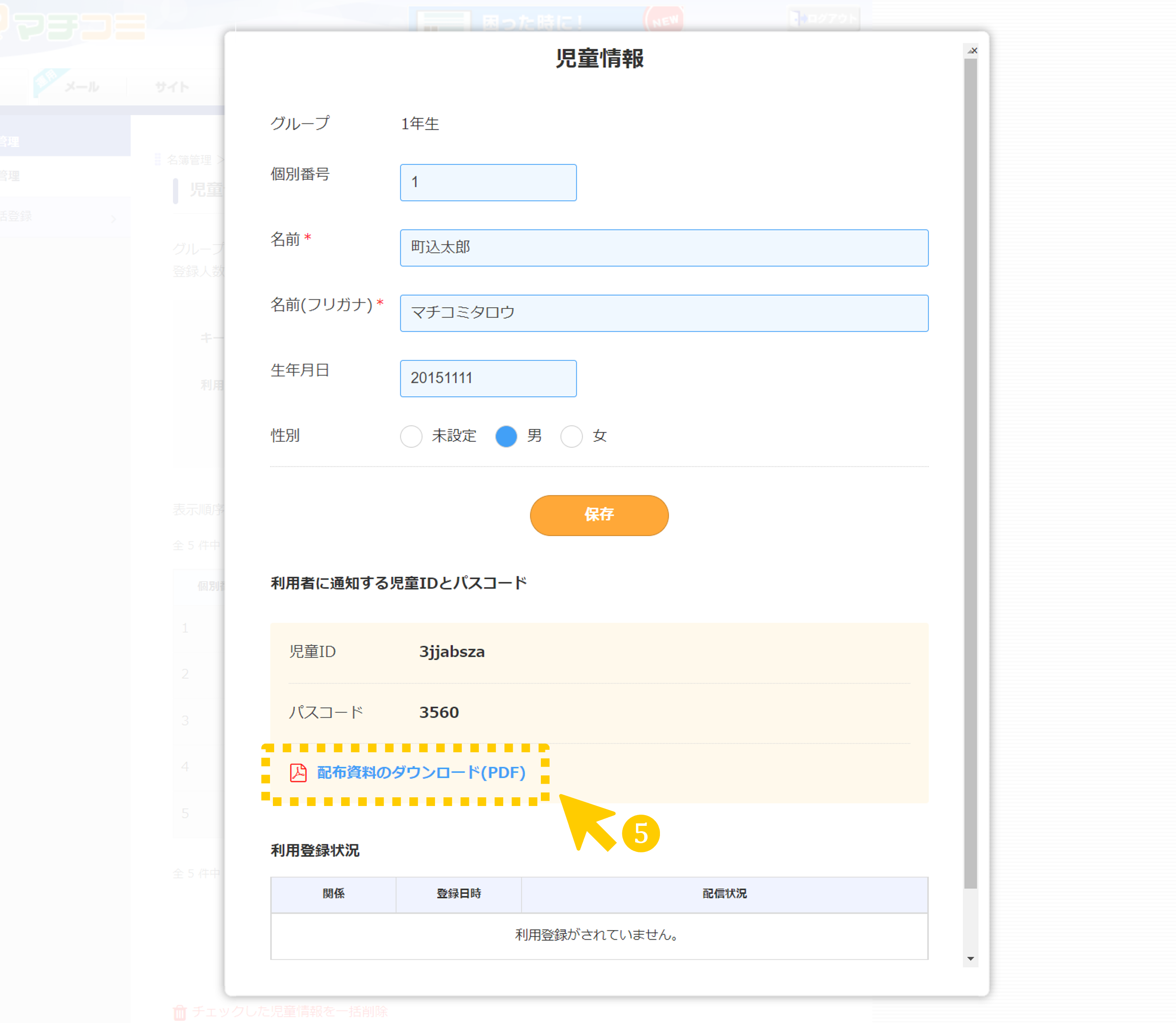
Task: Click the 利用者に通知する児童IDとパスコード heading
Action: click(x=399, y=583)
